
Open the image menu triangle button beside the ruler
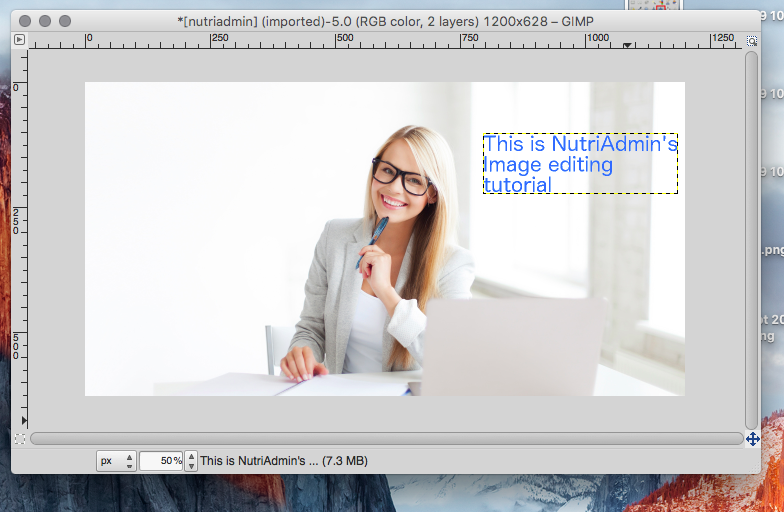[20, 40]
